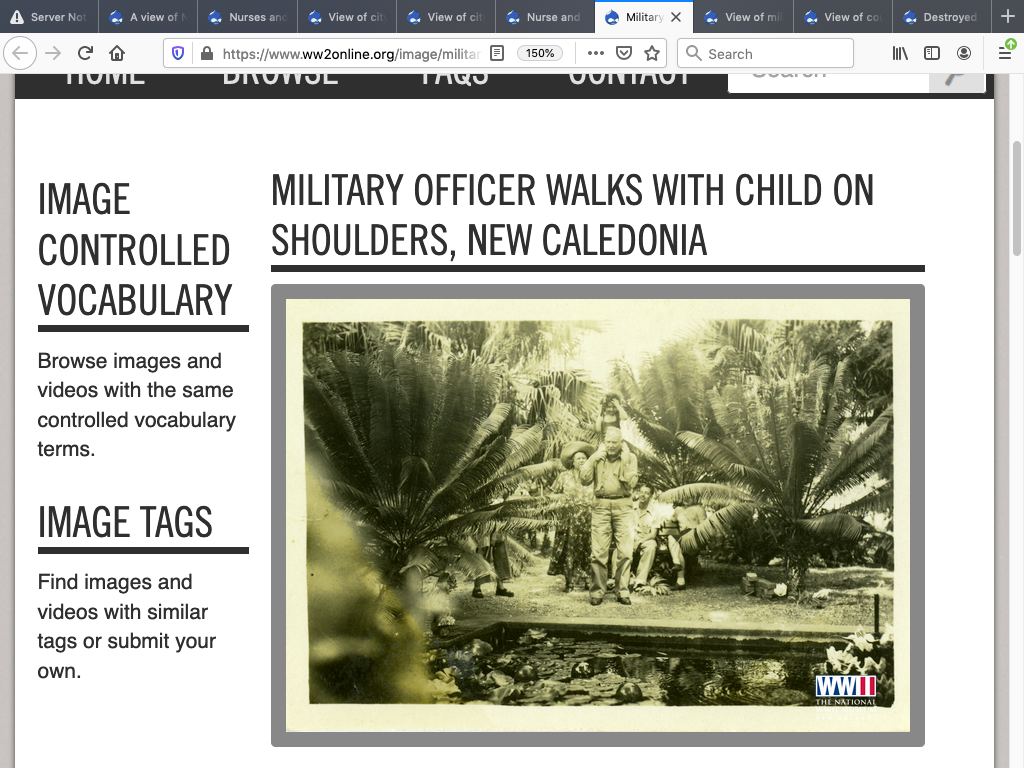1024x768 pixels.
Task: Open the Library bookmarks icon
Action: pyautogui.click(x=900, y=53)
